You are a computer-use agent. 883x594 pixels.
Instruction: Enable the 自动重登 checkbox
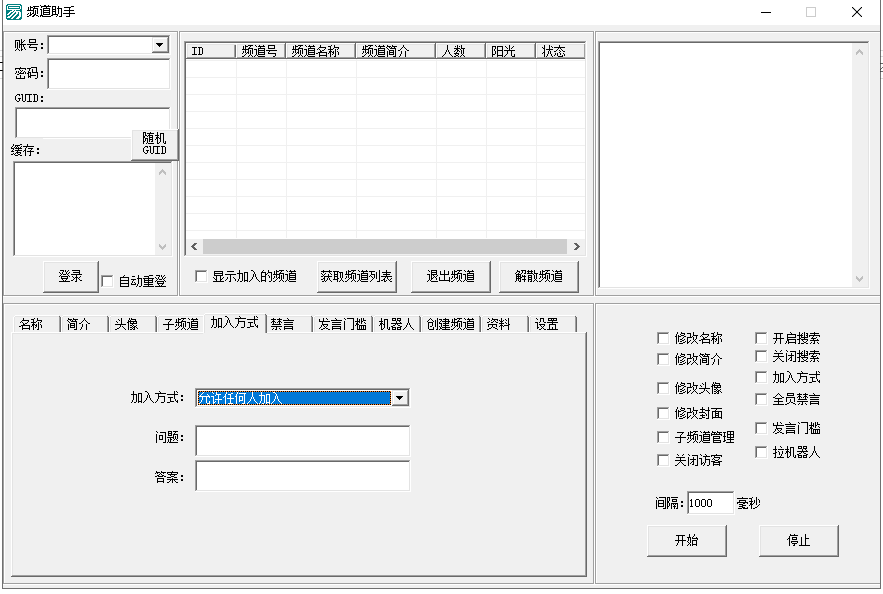pyautogui.click(x=108, y=282)
